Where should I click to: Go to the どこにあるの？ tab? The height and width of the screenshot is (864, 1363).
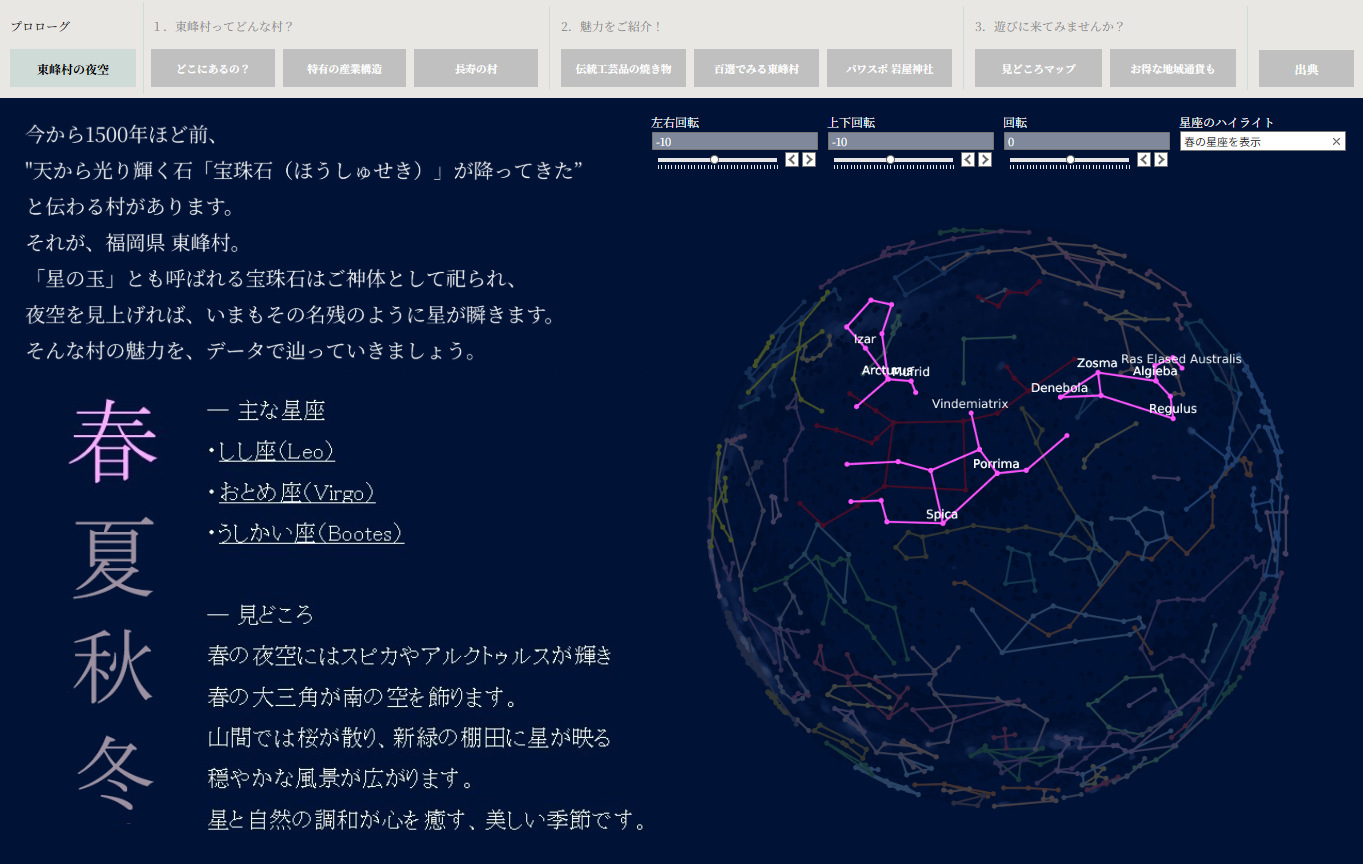pyautogui.click(x=212, y=69)
